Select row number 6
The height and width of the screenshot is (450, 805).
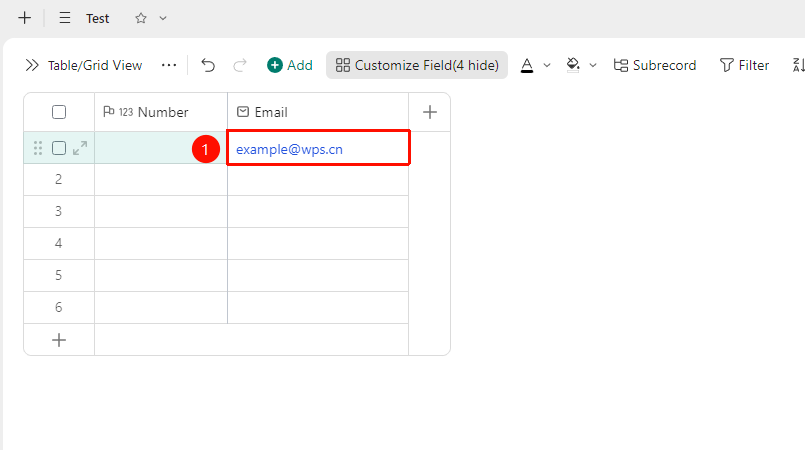(x=59, y=307)
